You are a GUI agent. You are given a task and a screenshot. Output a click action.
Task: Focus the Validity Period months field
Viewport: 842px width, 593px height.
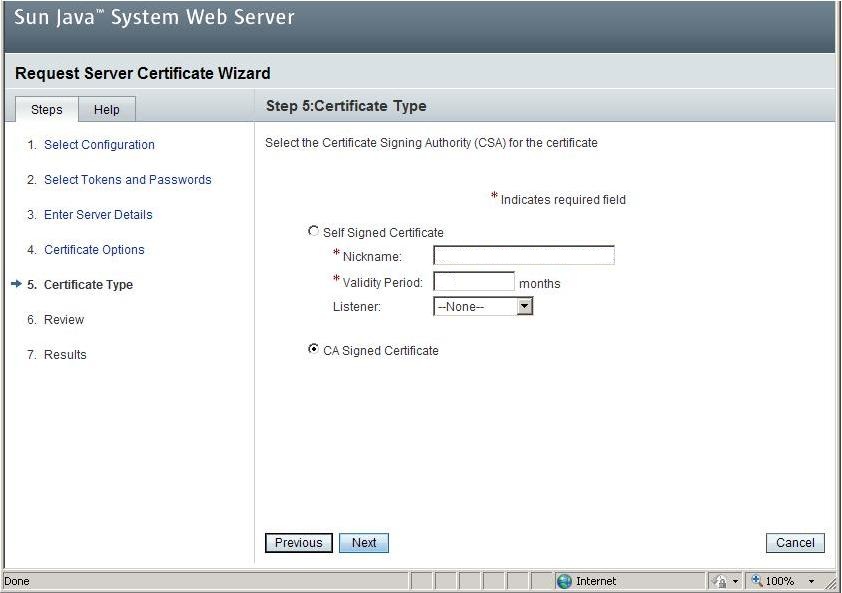(474, 282)
